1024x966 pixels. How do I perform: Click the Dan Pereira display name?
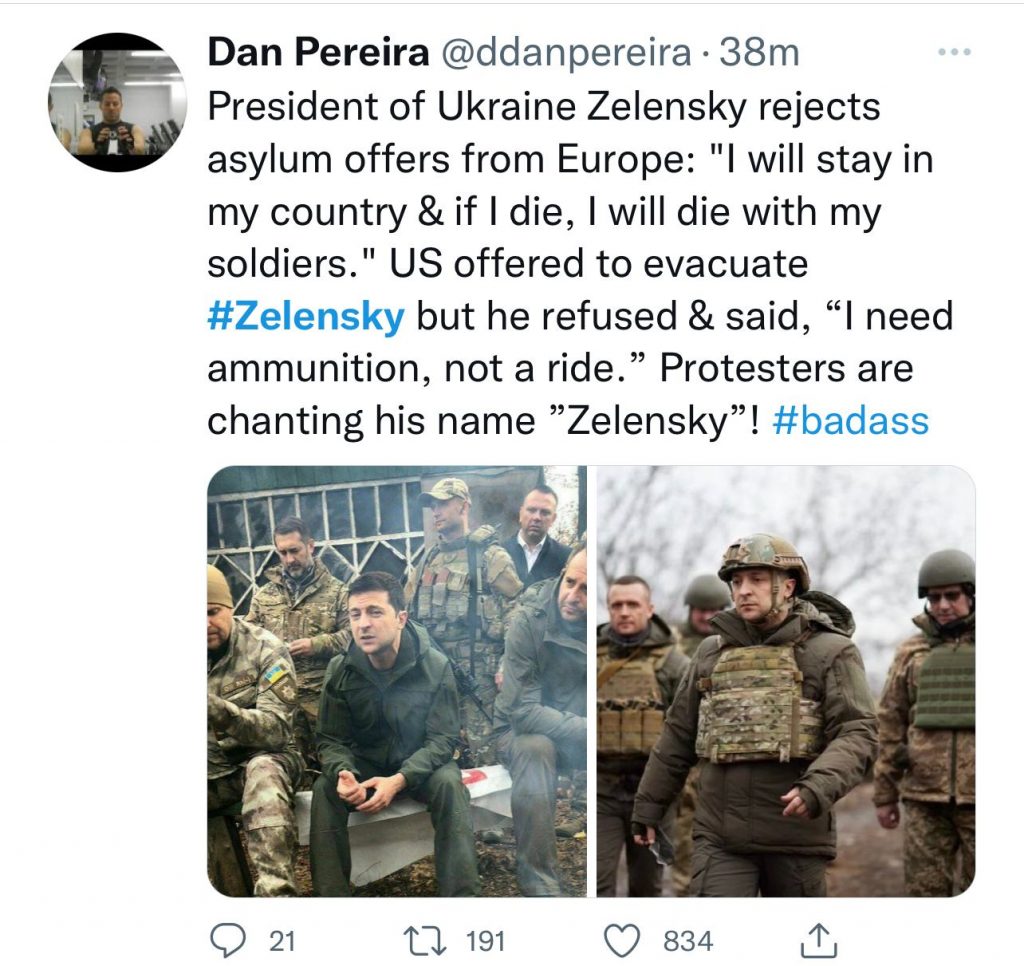318,54
